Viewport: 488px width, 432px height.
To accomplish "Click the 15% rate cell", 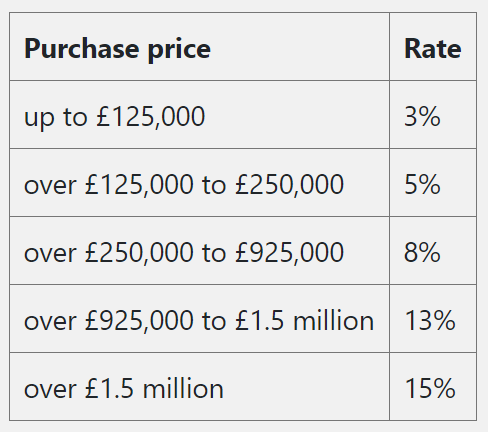I will coord(433,387).
